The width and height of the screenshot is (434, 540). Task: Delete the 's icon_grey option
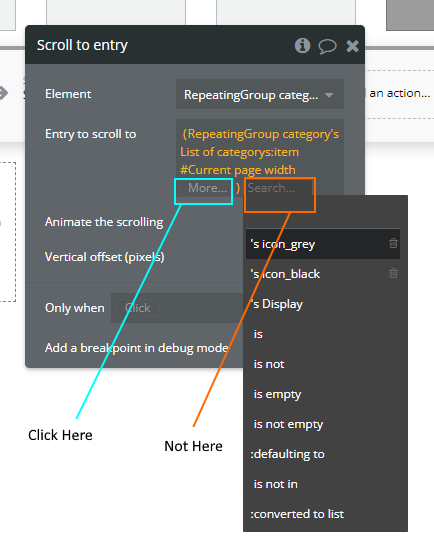click(x=393, y=243)
